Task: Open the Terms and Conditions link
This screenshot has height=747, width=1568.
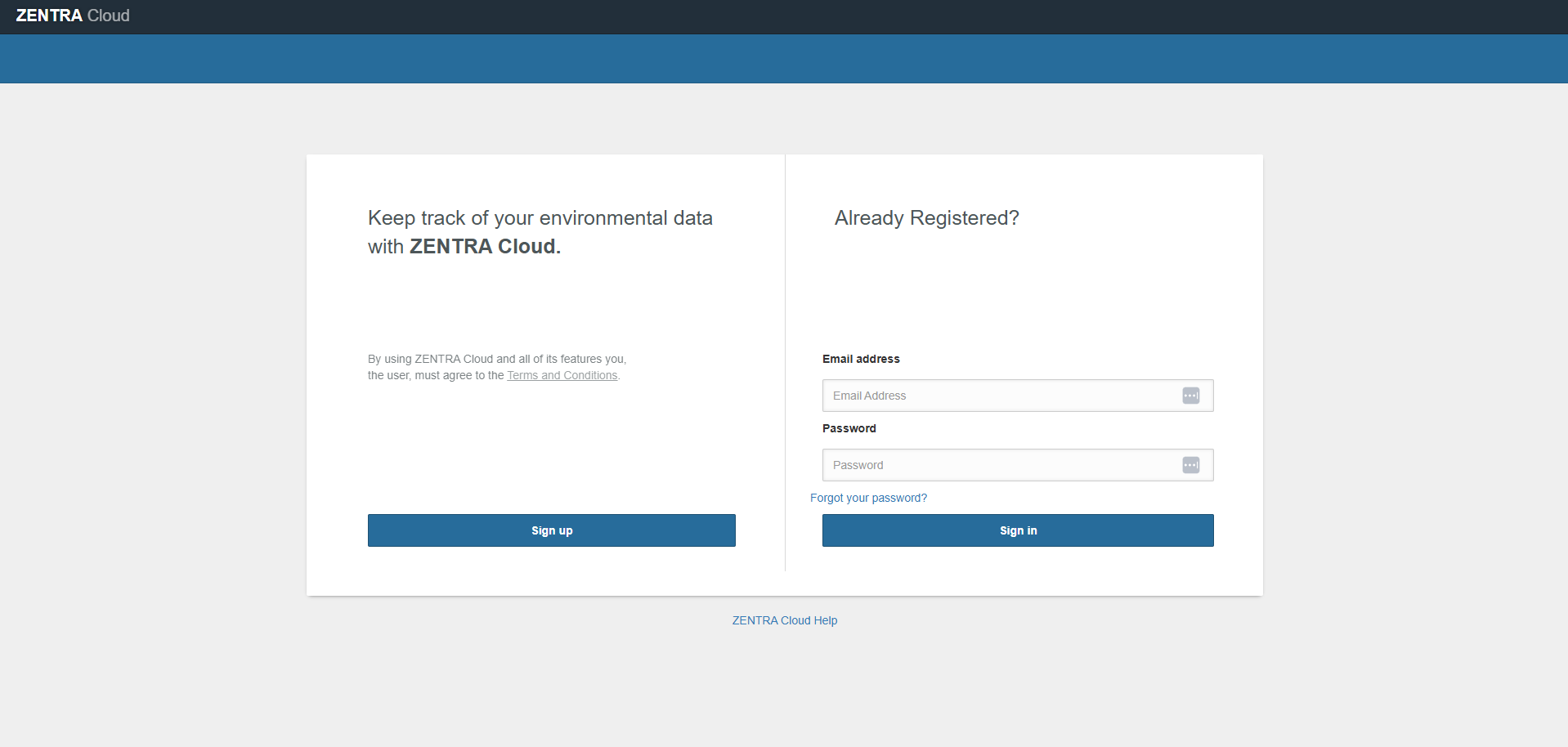Action: pos(562,375)
